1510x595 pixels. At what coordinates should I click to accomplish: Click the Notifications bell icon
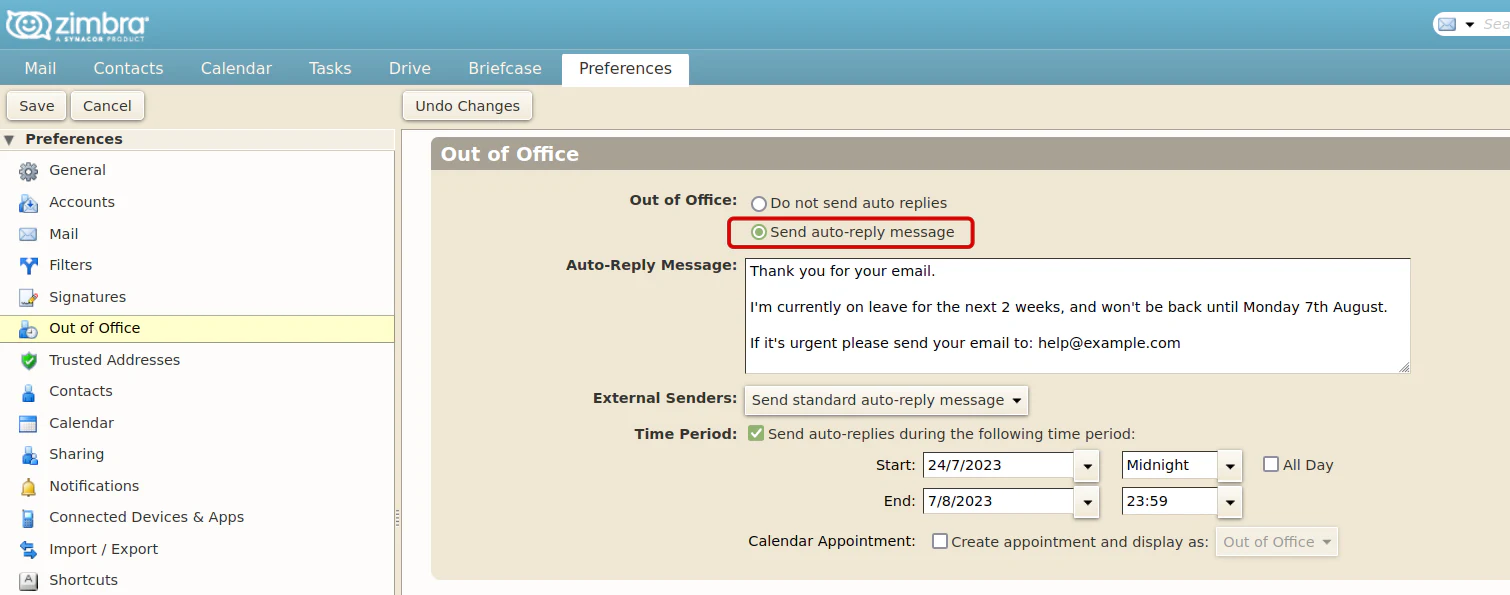point(29,487)
